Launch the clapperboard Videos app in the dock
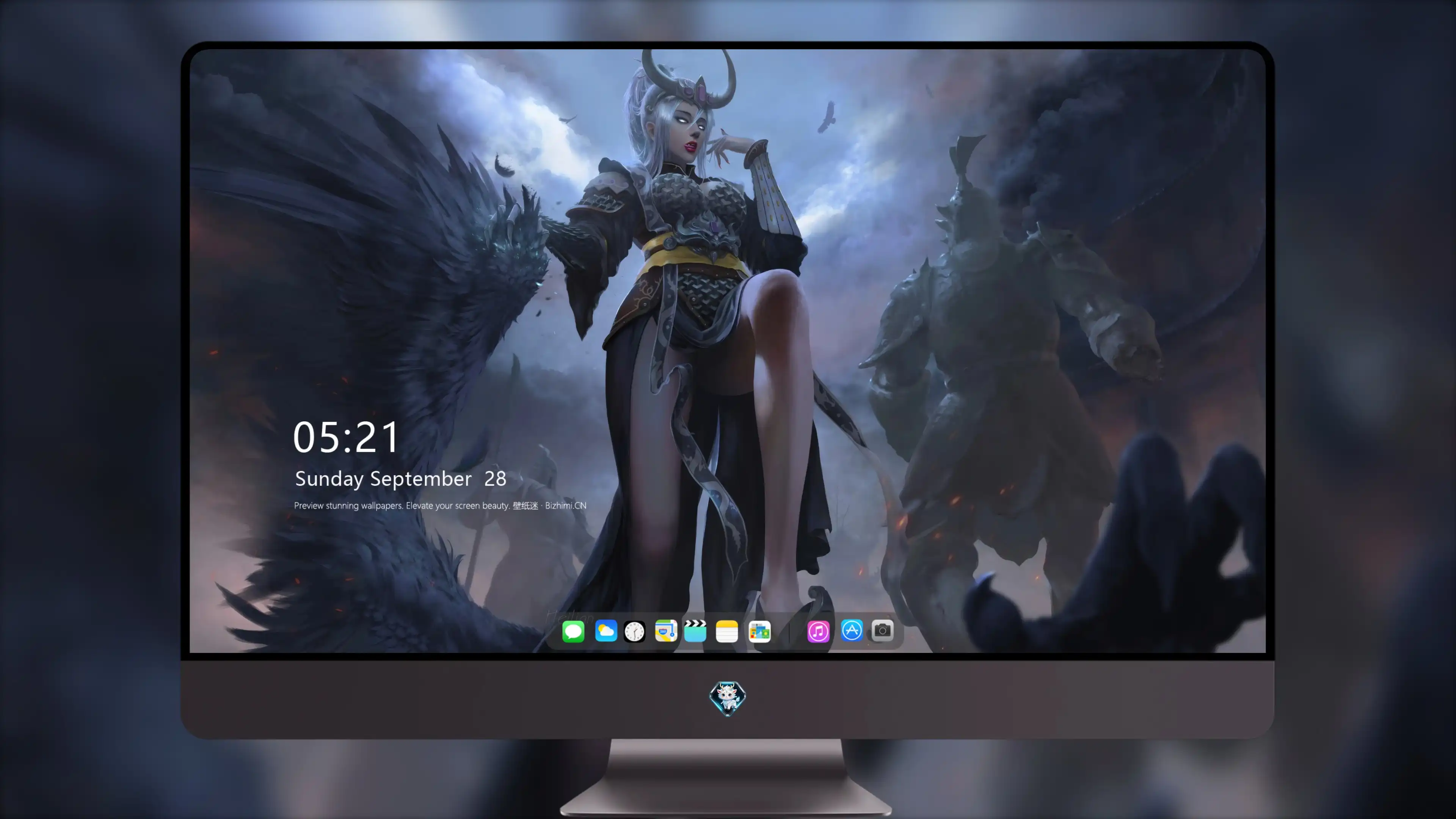This screenshot has height=819, width=1456. click(x=695, y=631)
